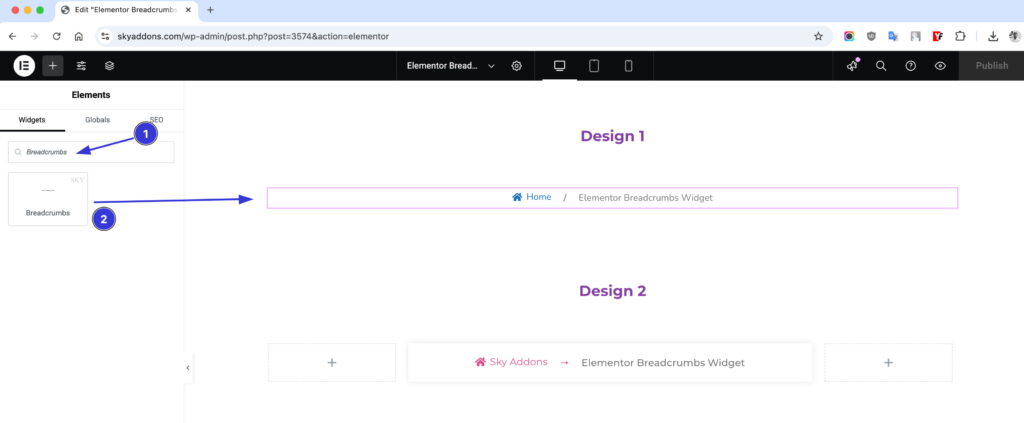Switch to desktop preview mode
Image resolution: width=1024 pixels, height=423 pixels.
coord(560,66)
